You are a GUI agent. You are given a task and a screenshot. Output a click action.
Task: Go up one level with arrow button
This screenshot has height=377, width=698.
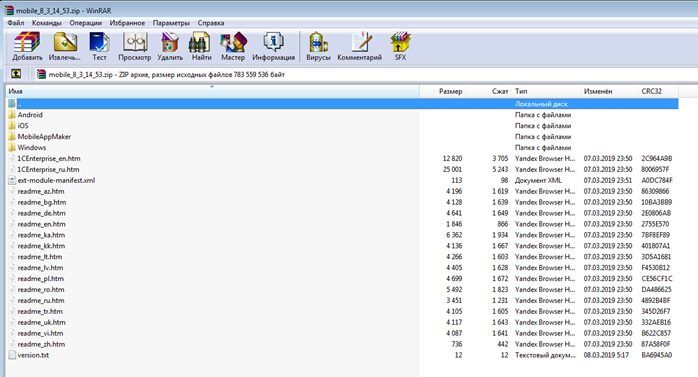pos(16,74)
